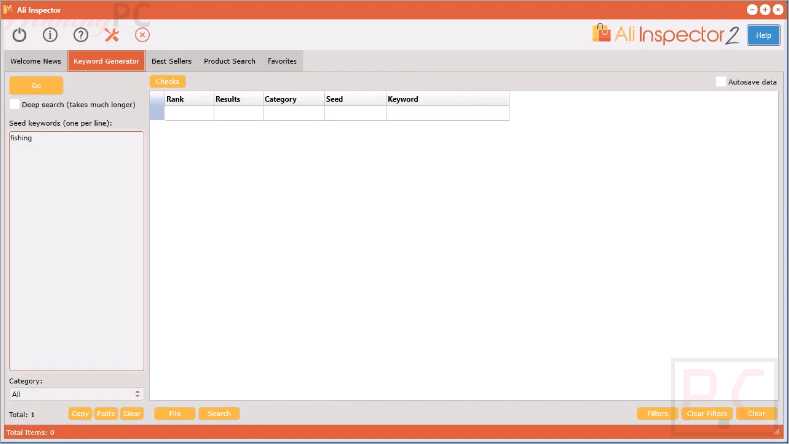Toggle the Autosave data checkbox
Image resolution: width=789 pixels, height=444 pixels.
click(721, 82)
